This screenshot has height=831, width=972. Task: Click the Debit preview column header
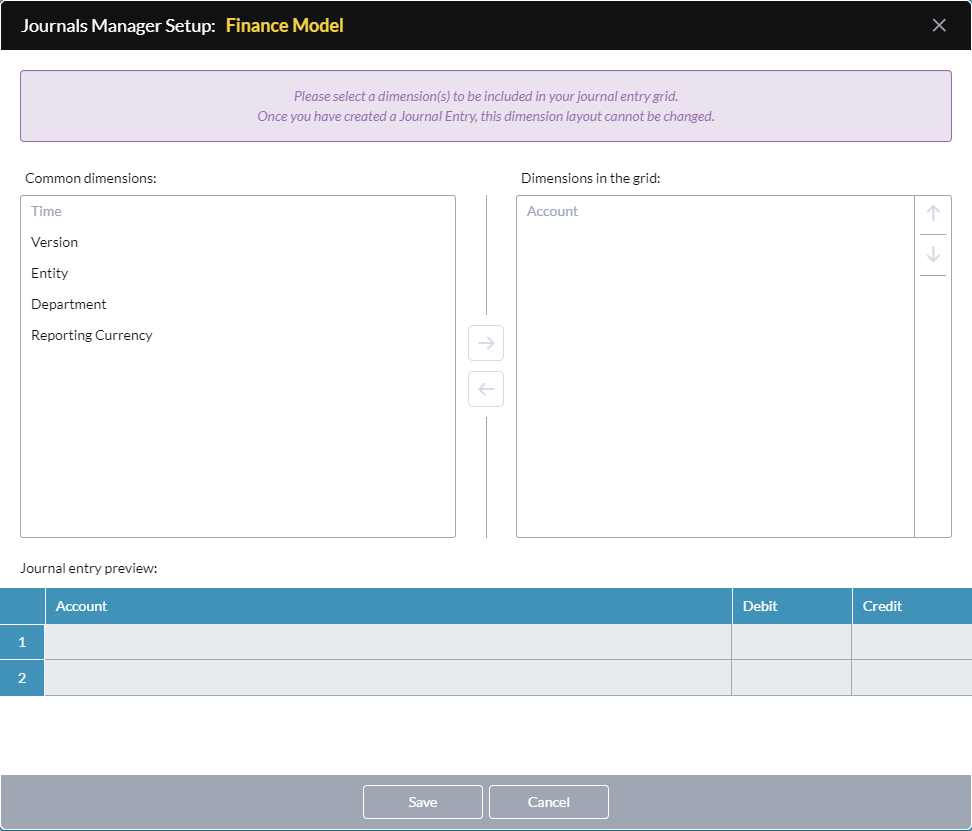tap(792, 606)
